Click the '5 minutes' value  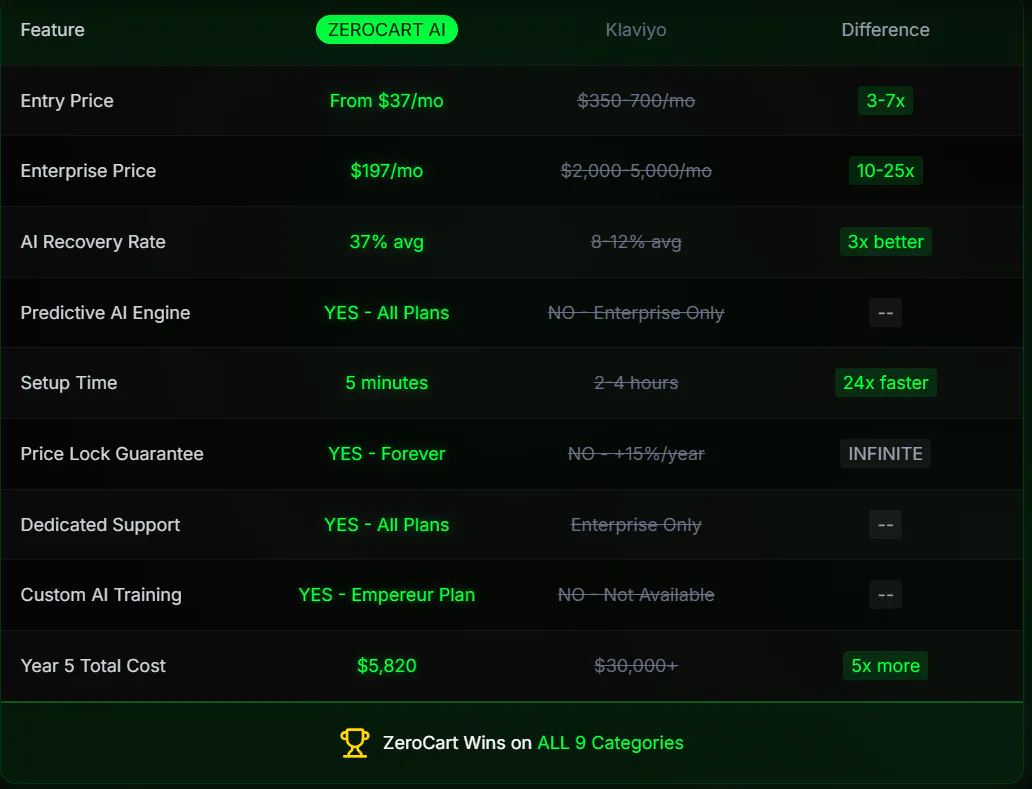(387, 382)
